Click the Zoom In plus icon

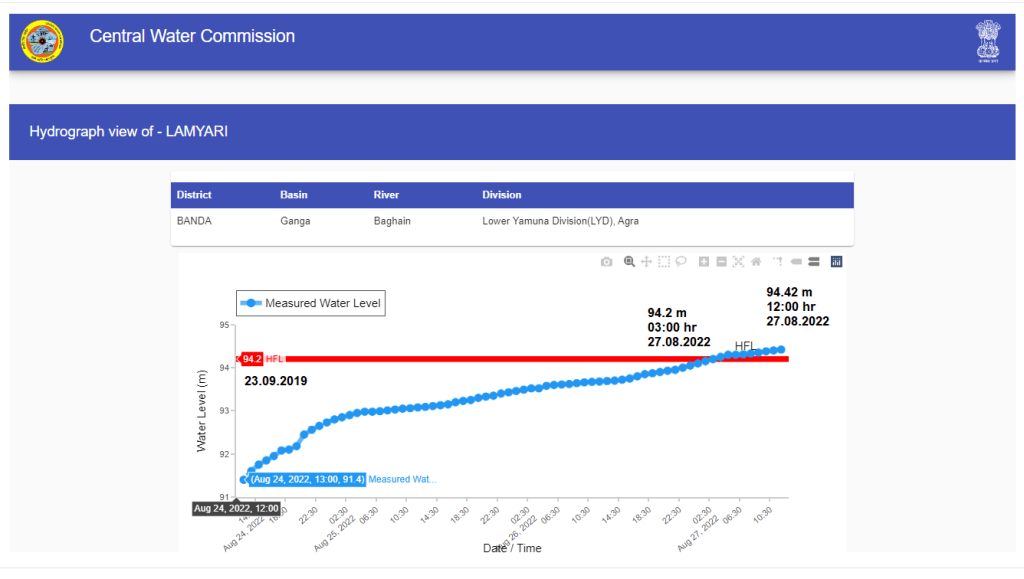(x=704, y=262)
